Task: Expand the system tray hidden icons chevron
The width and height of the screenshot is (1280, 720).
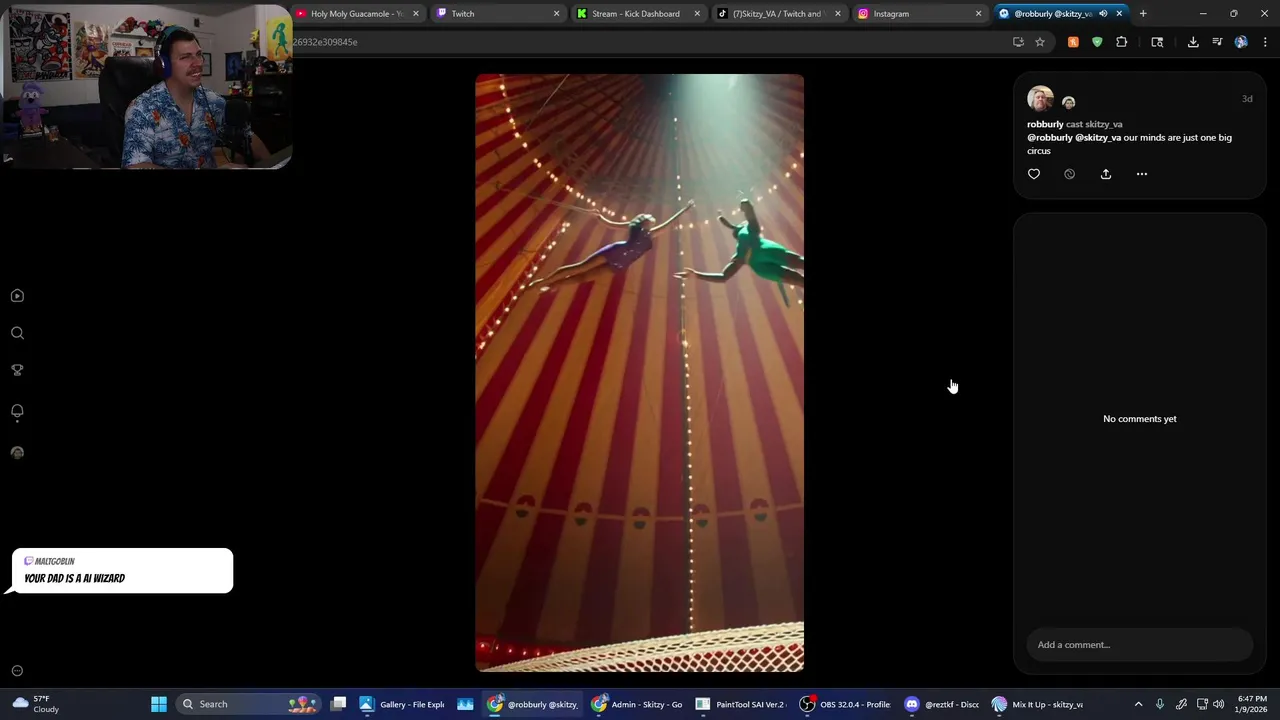Action: click(x=1138, y=704)
